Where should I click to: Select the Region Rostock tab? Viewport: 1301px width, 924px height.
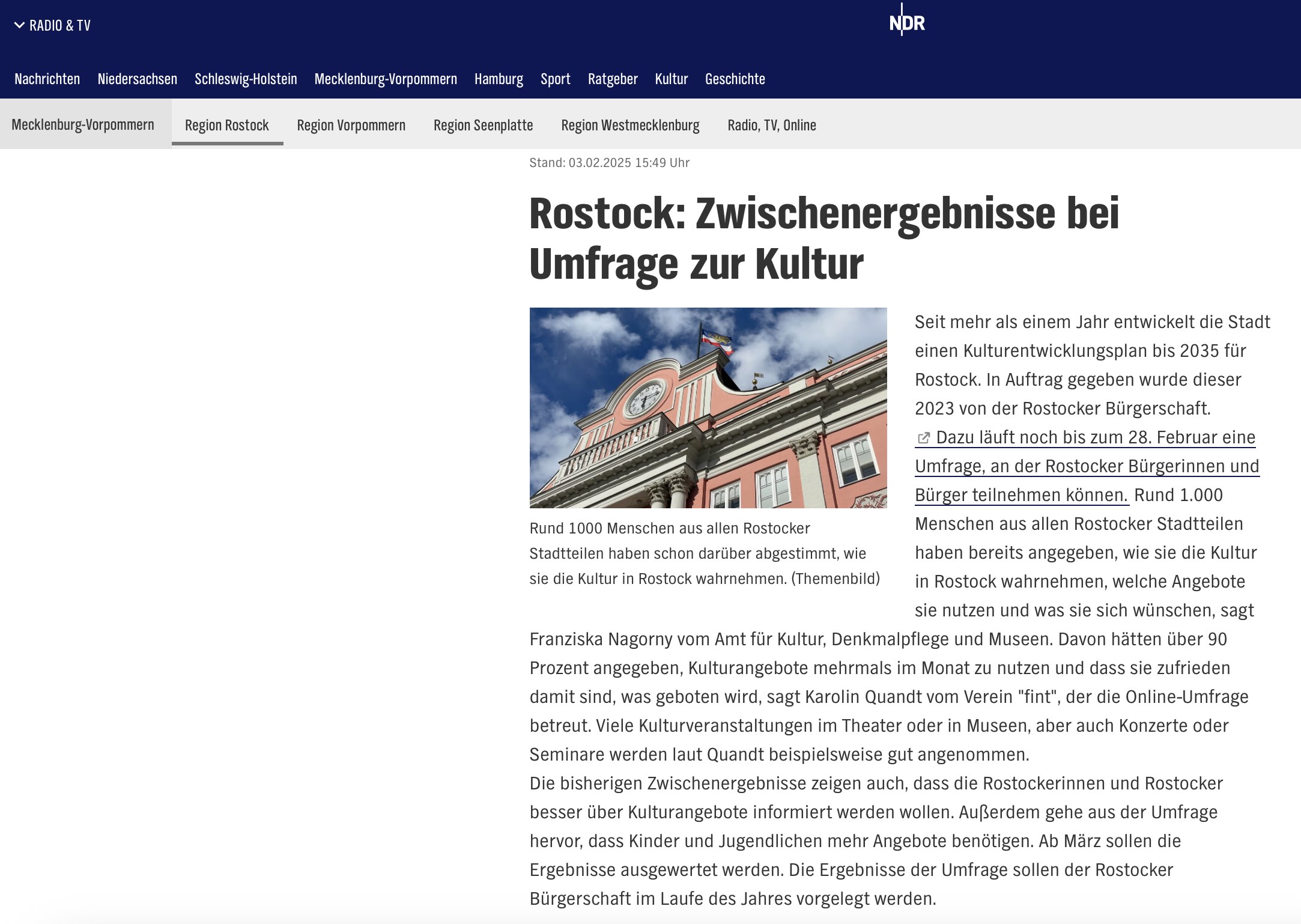tap(227, 125)
